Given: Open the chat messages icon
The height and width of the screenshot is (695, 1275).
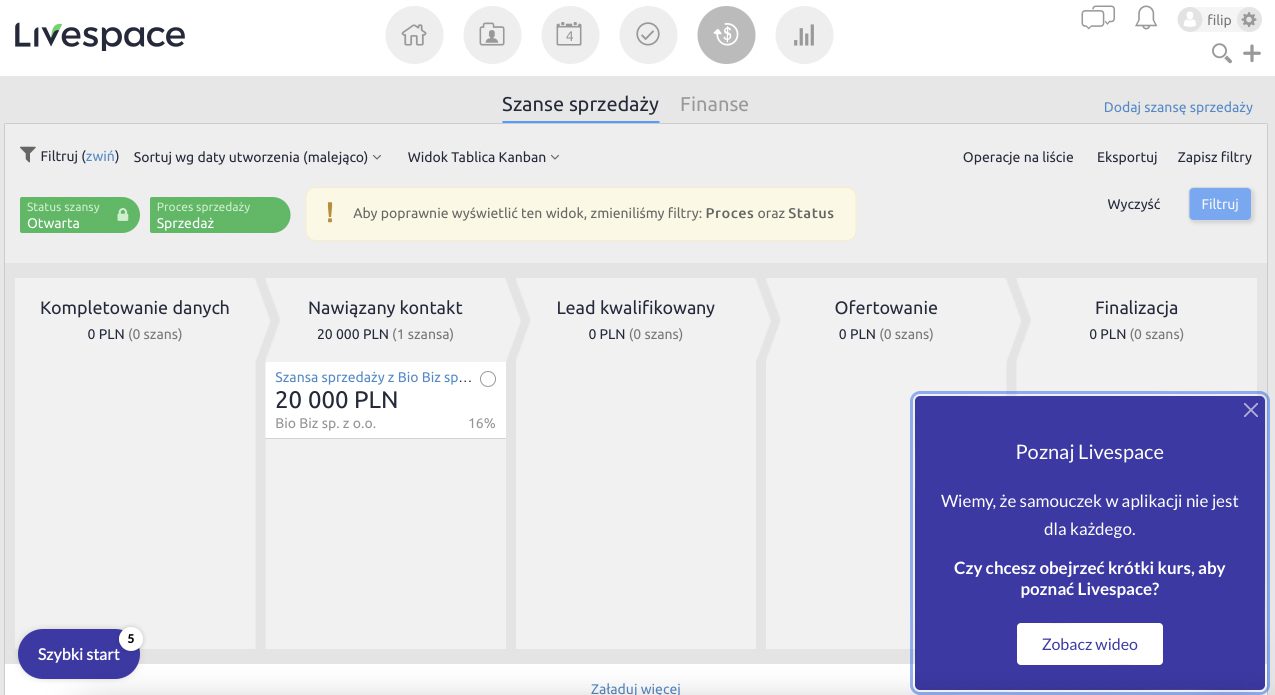Looking at the screenshot, I should click(1097, 18).
